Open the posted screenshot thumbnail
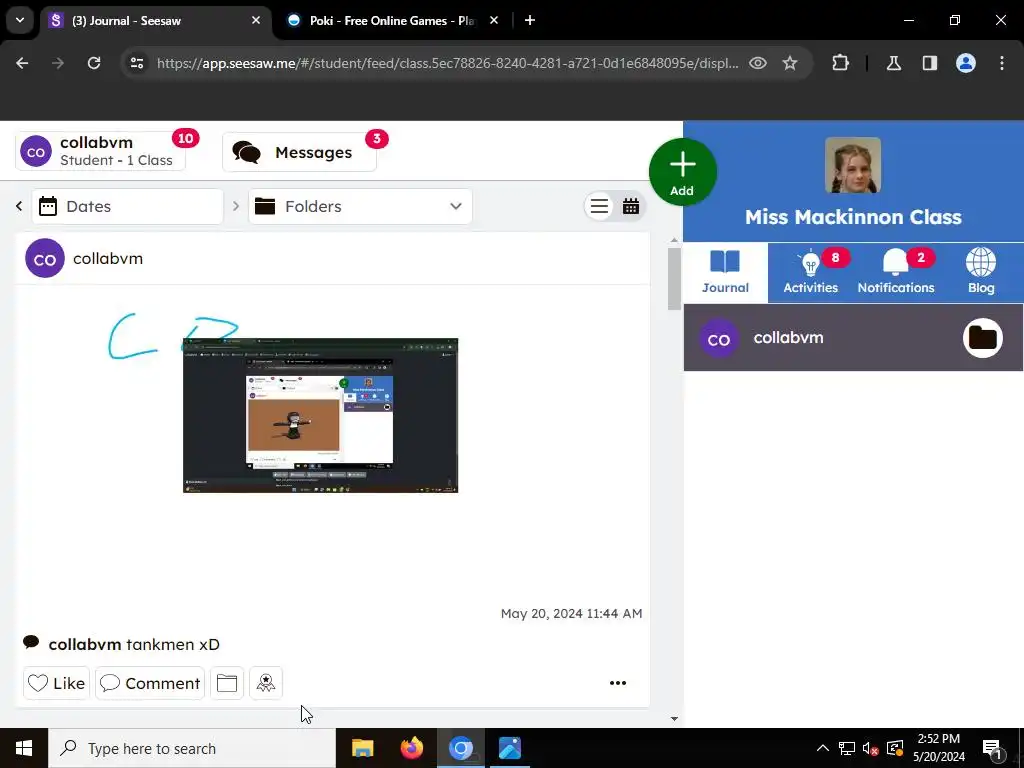Screen dimensions: 1024x768 pos(321,415)
